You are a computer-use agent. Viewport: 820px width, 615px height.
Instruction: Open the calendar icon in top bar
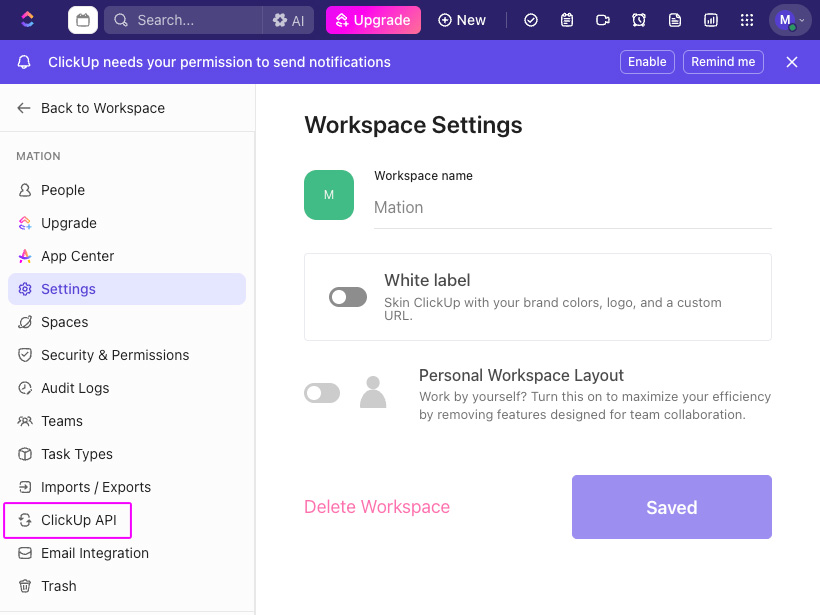tap(83, 20)
